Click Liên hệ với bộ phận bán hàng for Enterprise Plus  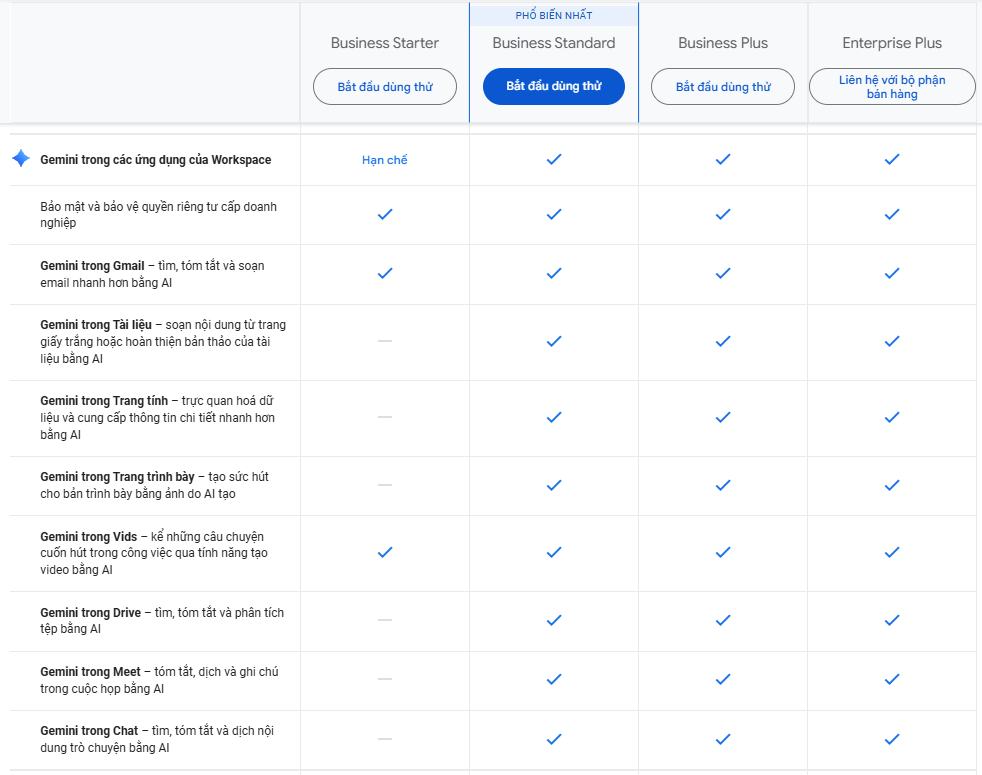click(x=892, y=86)
